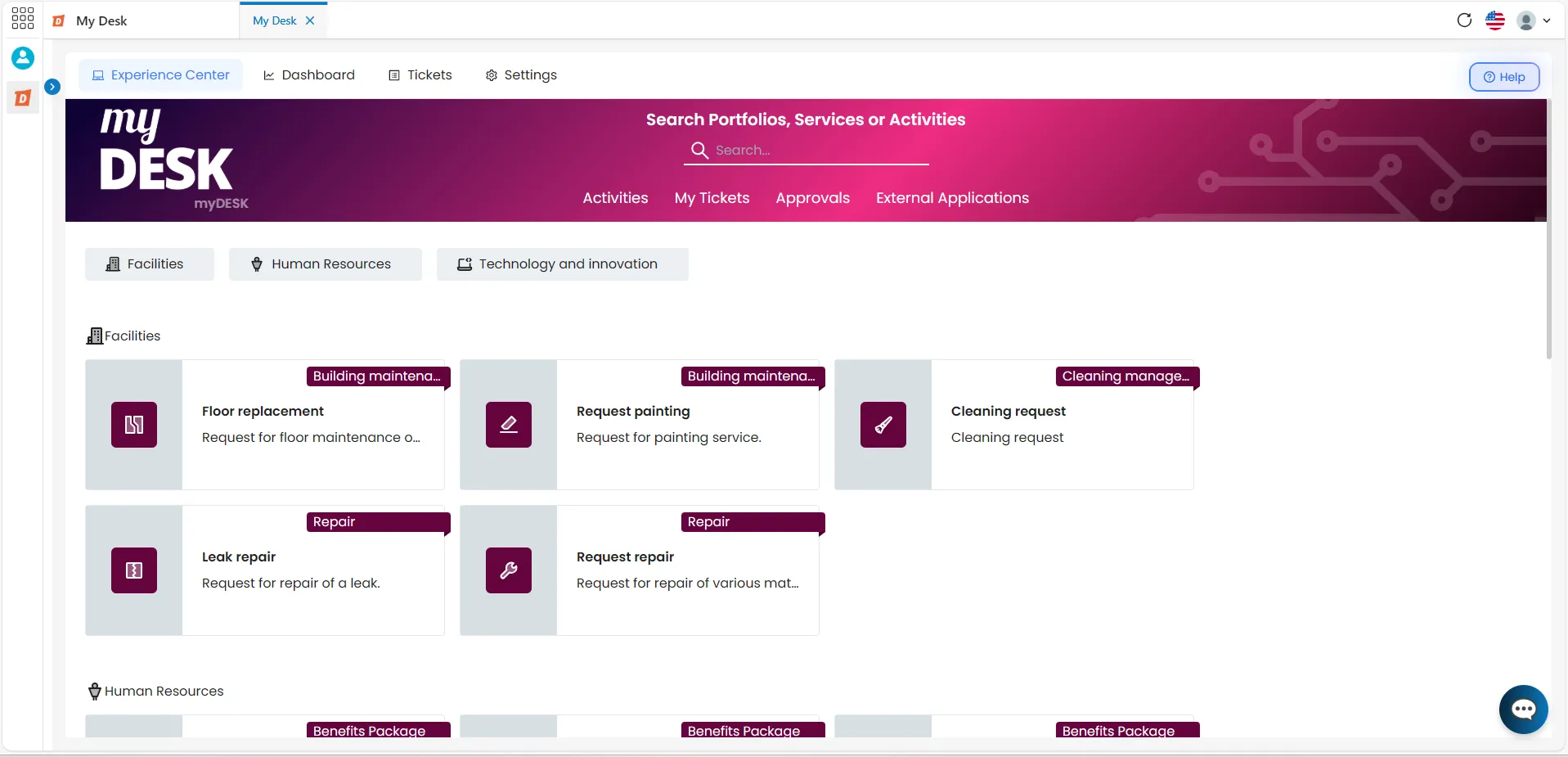Click the Leak repair service icon
Viewport: 1568px width, 757px height.
(x=134, y=570)
